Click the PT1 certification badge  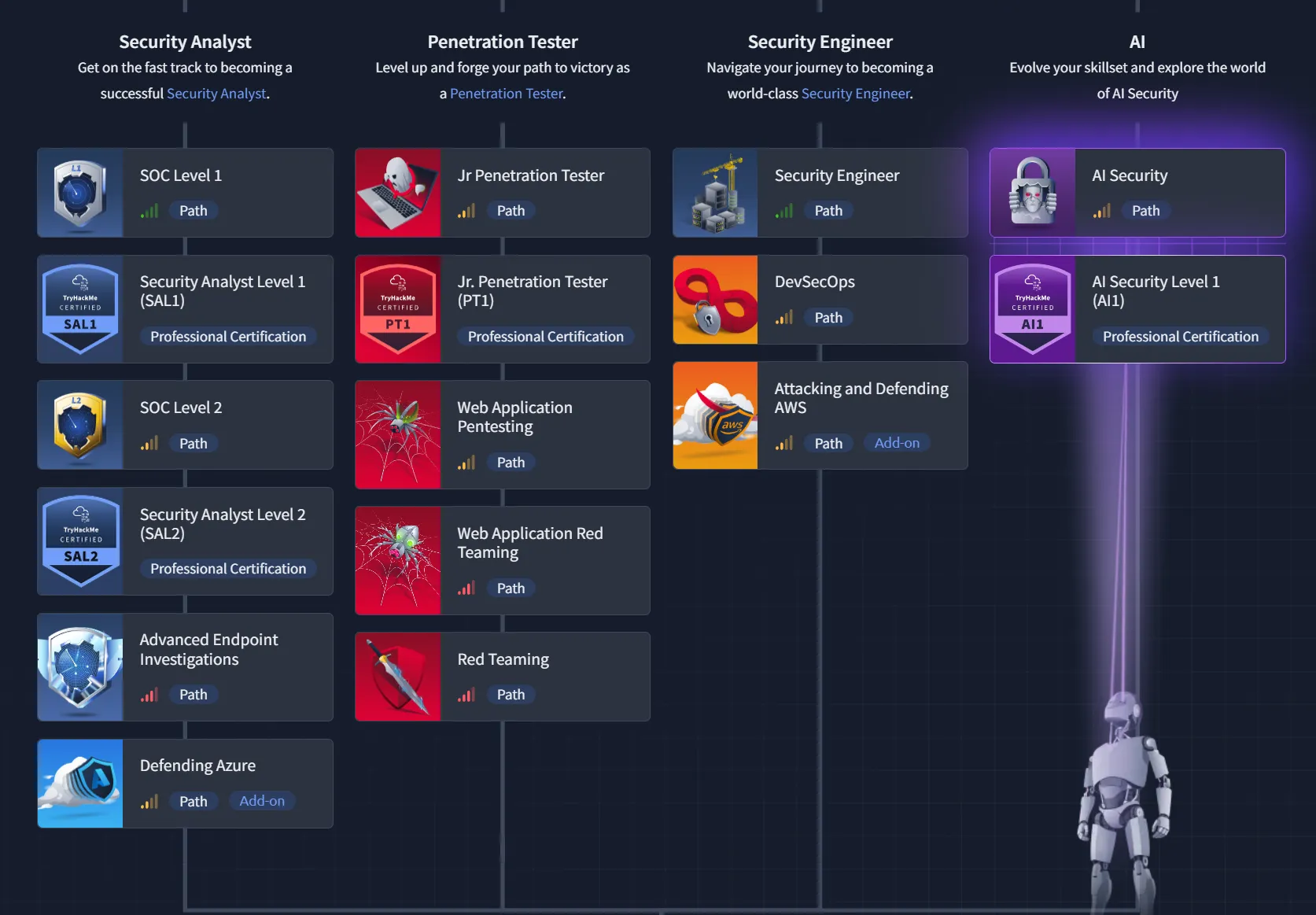398,309
